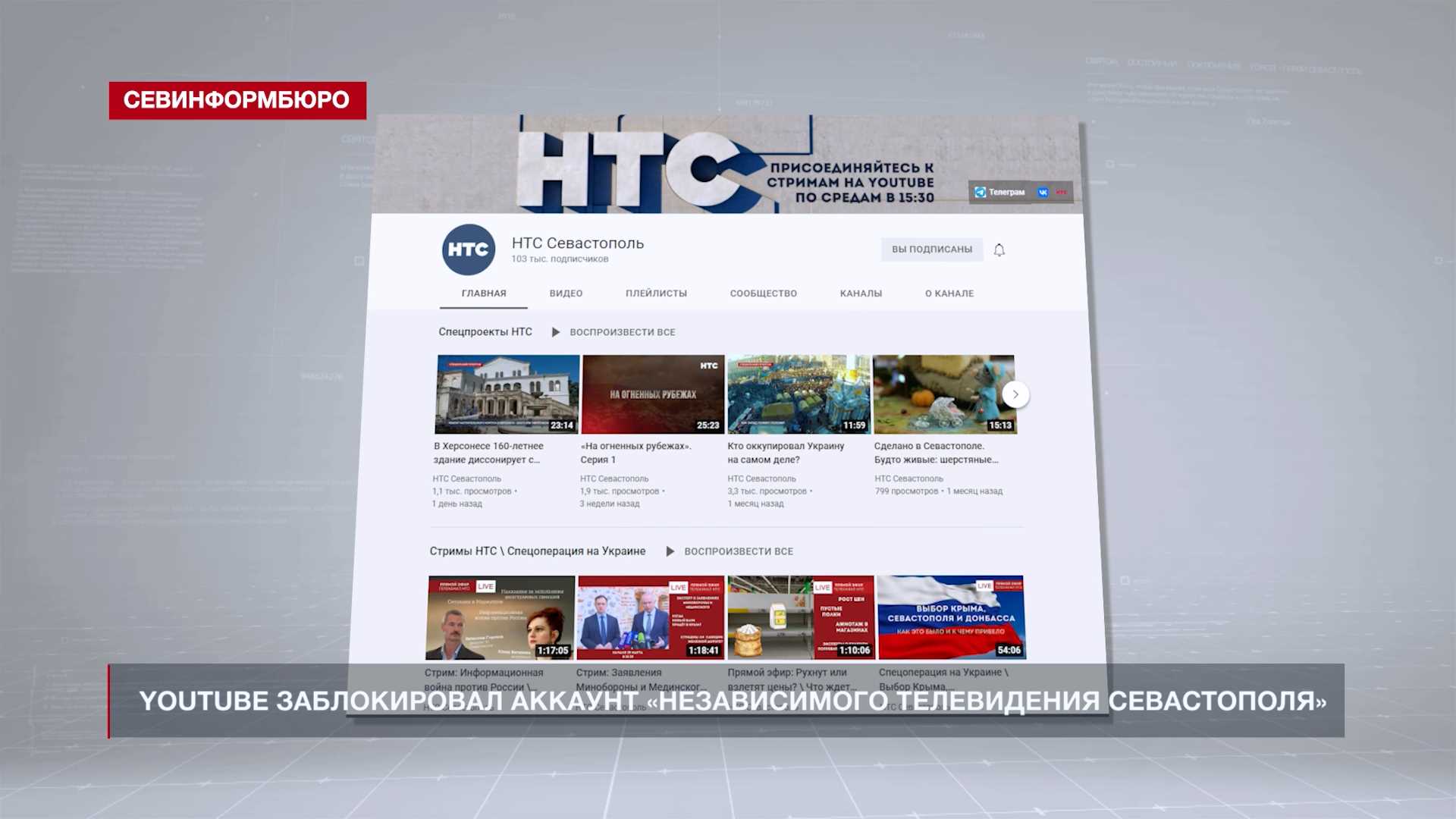Select the red НТС icon next to VK
Image resolution: width=1456 pixels, height=819 pixels.
coord(1060,192)
